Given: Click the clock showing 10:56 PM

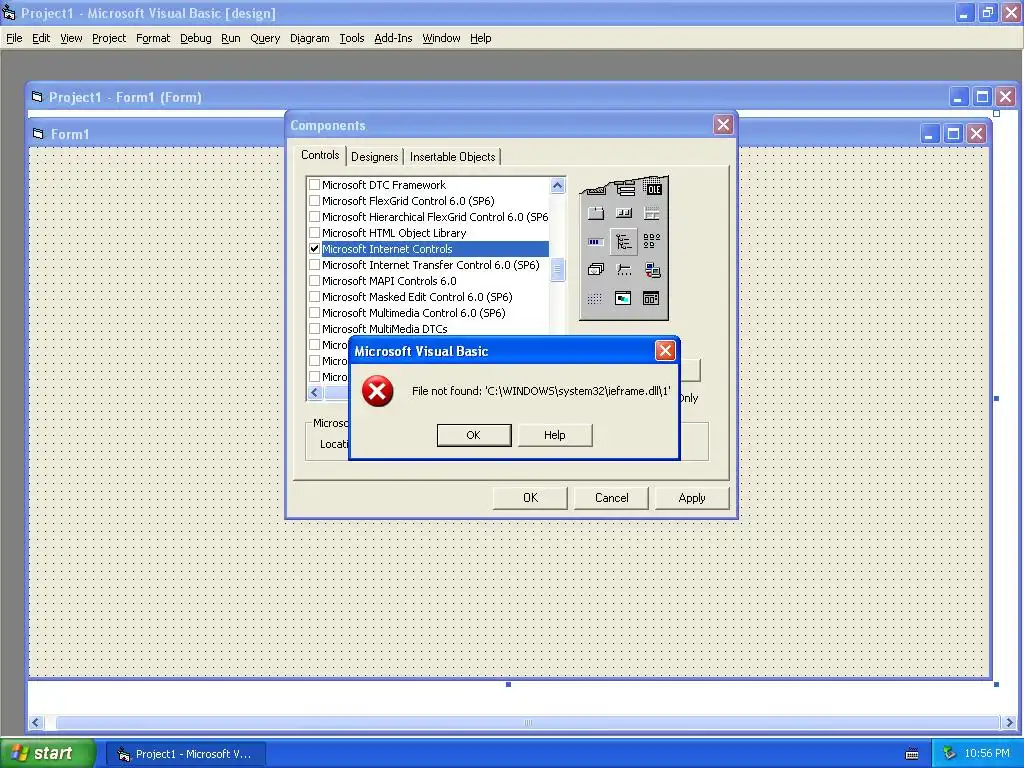Looking at the screenshot, I should [987, 754].
